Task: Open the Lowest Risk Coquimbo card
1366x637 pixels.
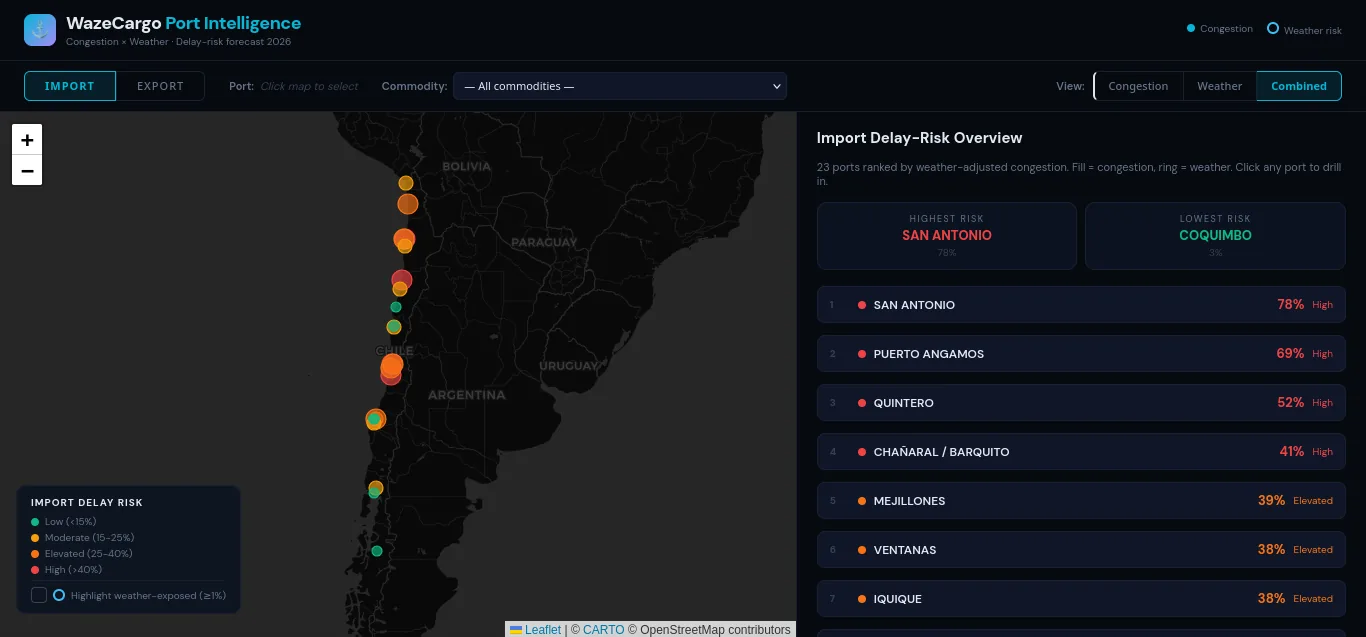Action: tap(1215, 236)
